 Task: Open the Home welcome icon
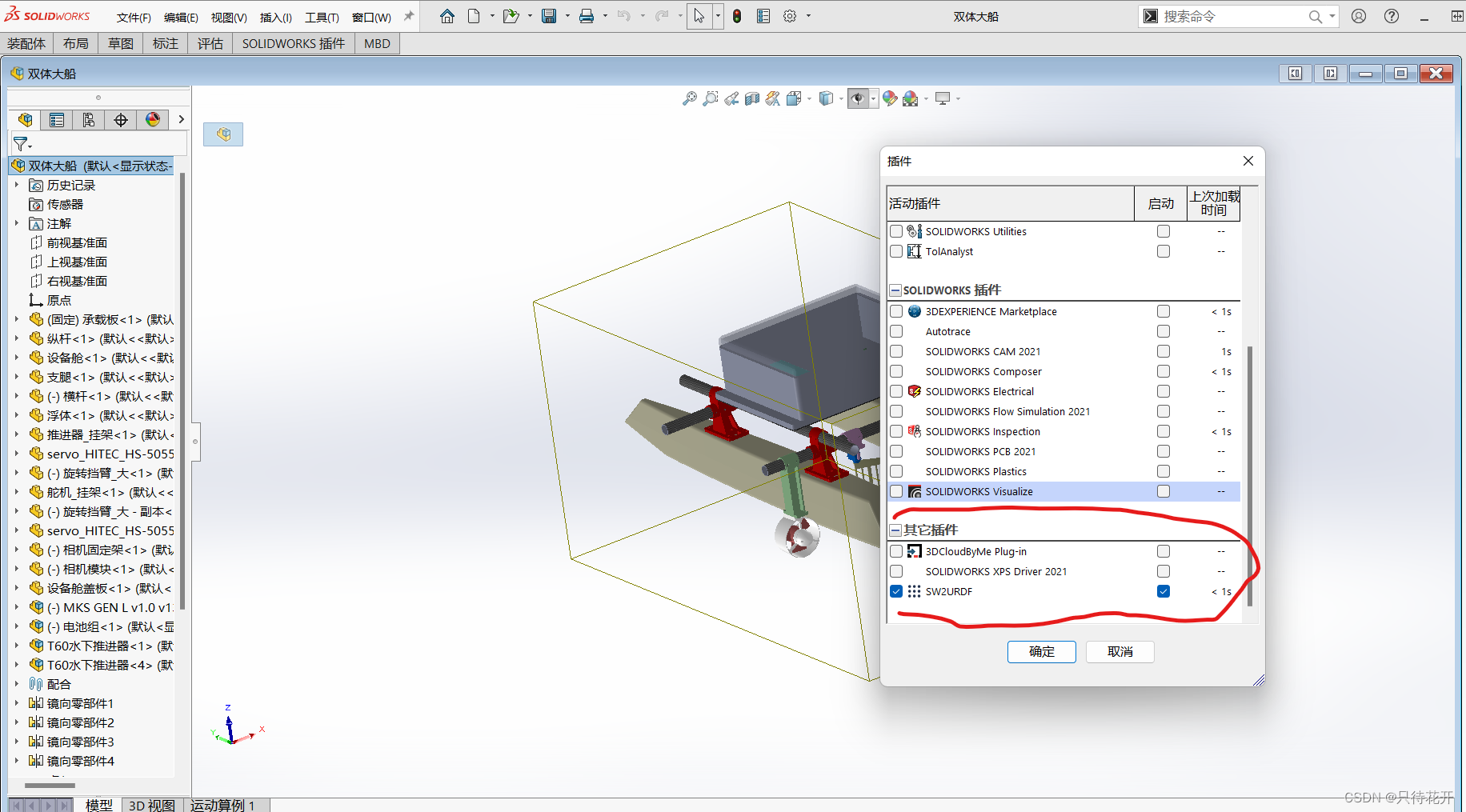pyautogui.click(x=447, y=16)
